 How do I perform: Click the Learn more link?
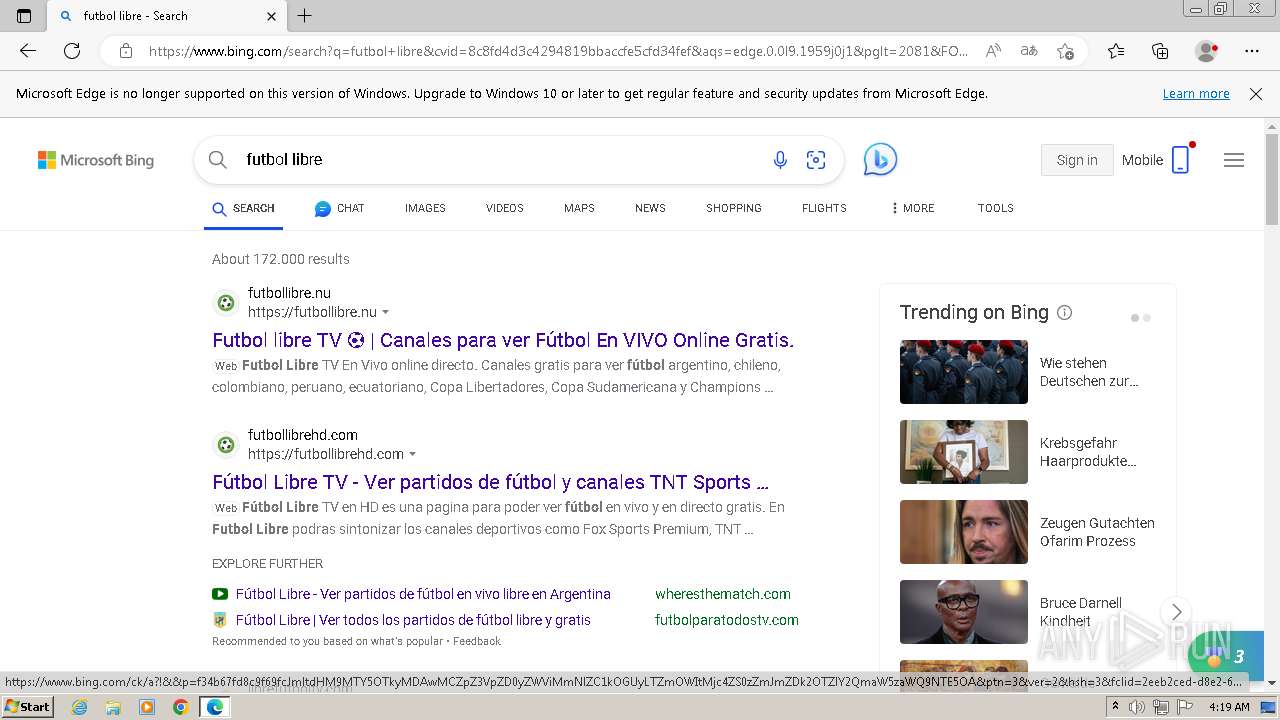coord(1196,94)
